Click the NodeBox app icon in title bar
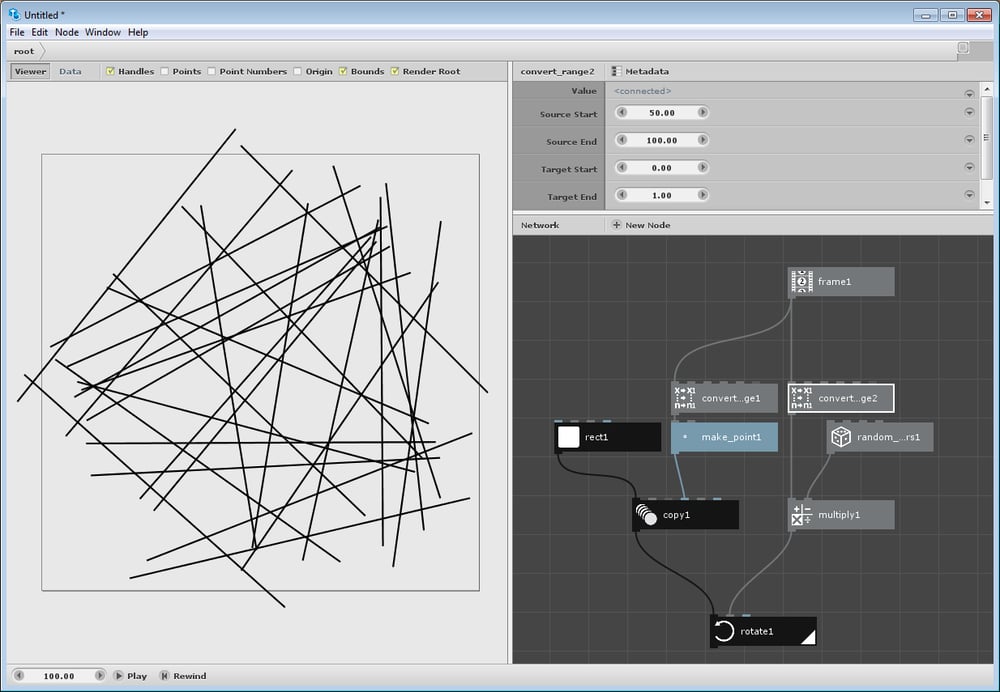 (x=14, y=14)
